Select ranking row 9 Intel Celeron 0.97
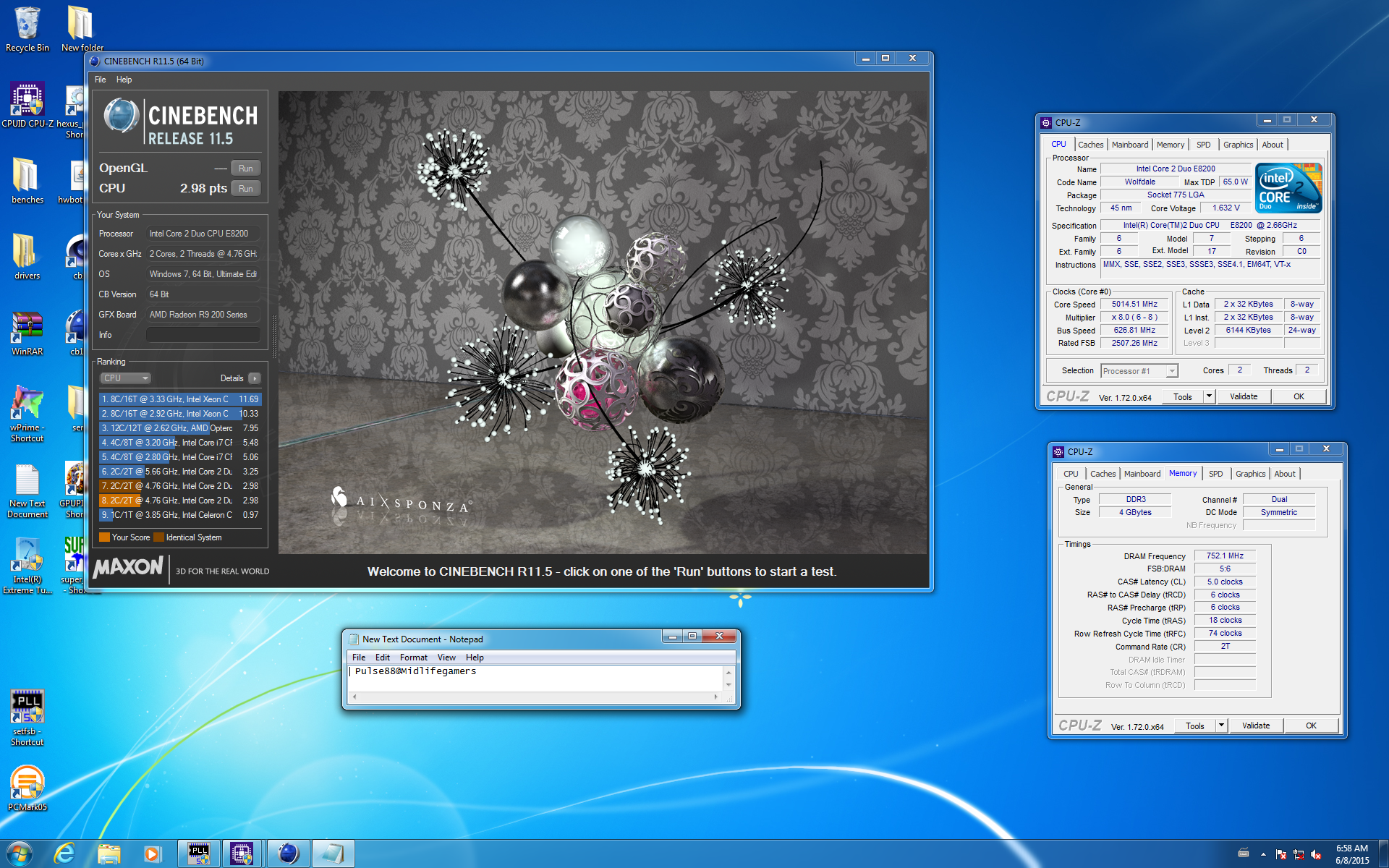 click(179, 515)
